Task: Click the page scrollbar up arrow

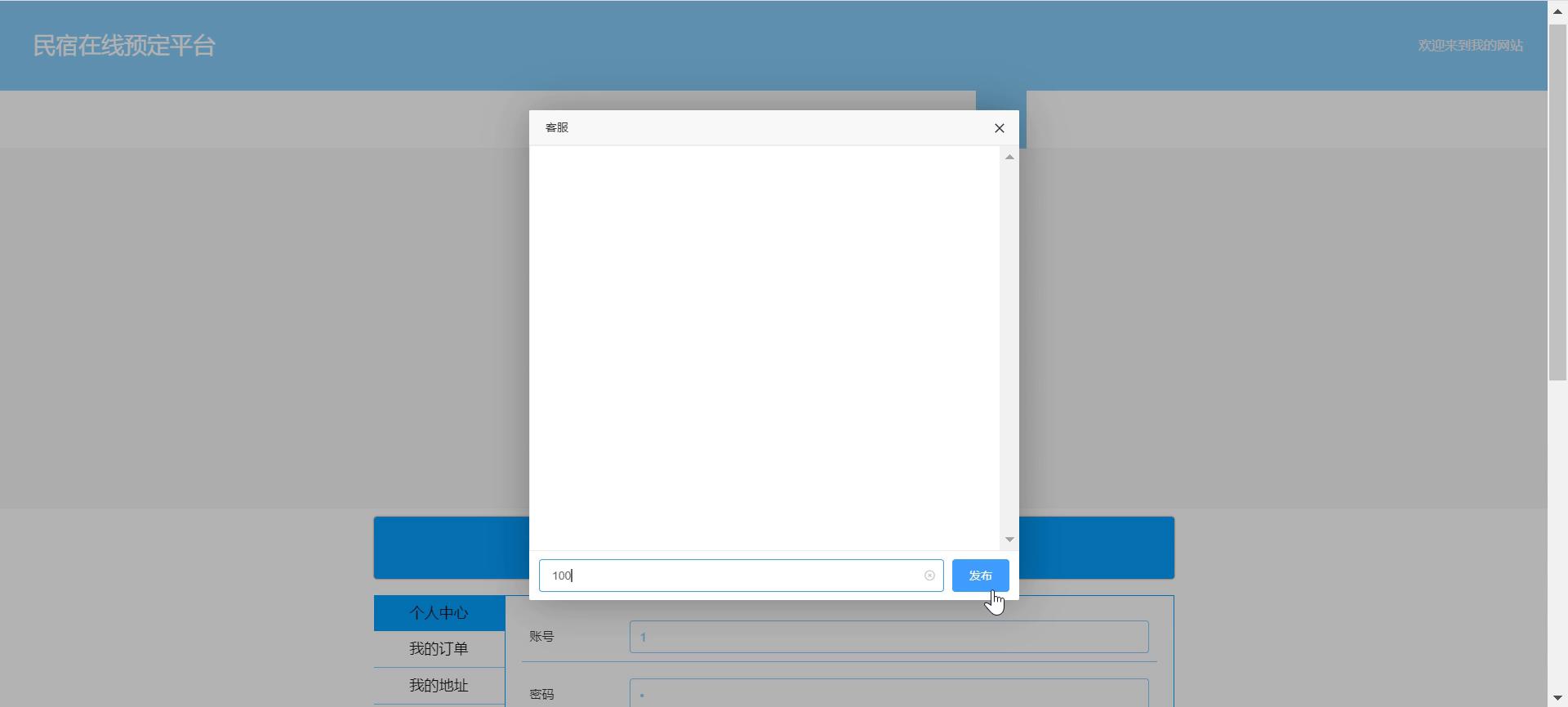Action: (x=1557, y=11)
